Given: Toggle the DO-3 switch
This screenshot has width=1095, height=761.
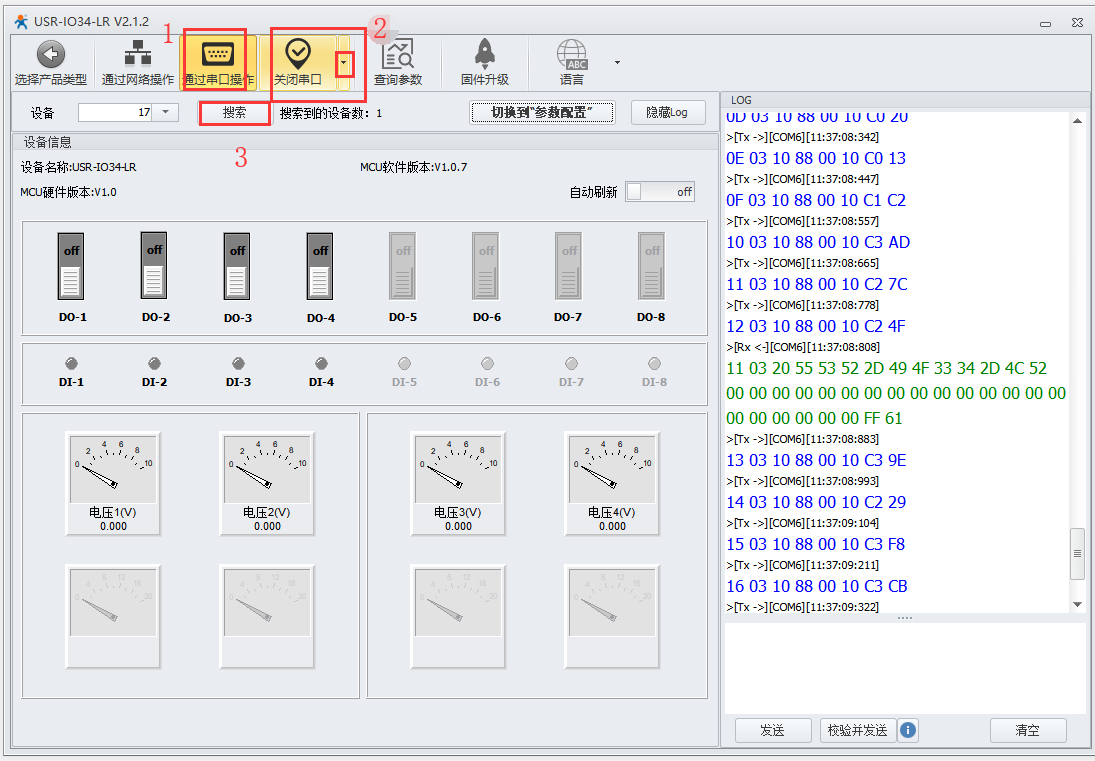Looking at the screenshot, I should pyautogui.click(x=237, y=266).
